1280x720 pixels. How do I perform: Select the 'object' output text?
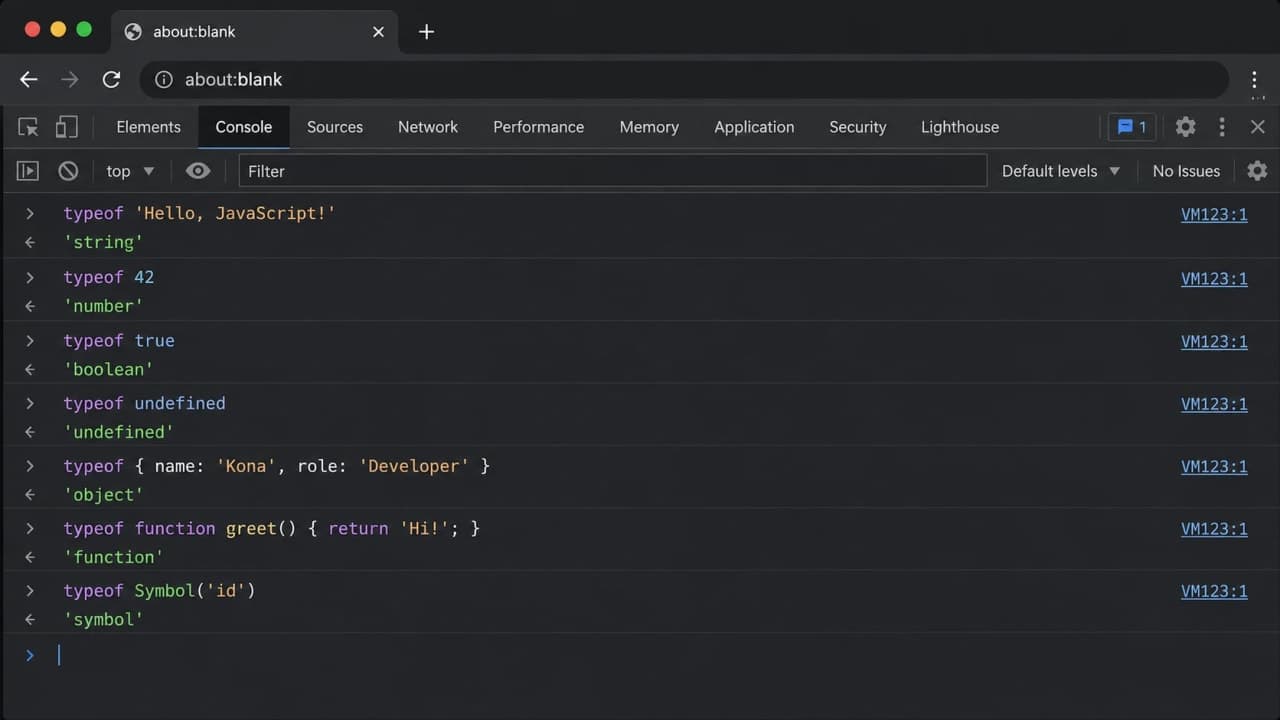103,495
